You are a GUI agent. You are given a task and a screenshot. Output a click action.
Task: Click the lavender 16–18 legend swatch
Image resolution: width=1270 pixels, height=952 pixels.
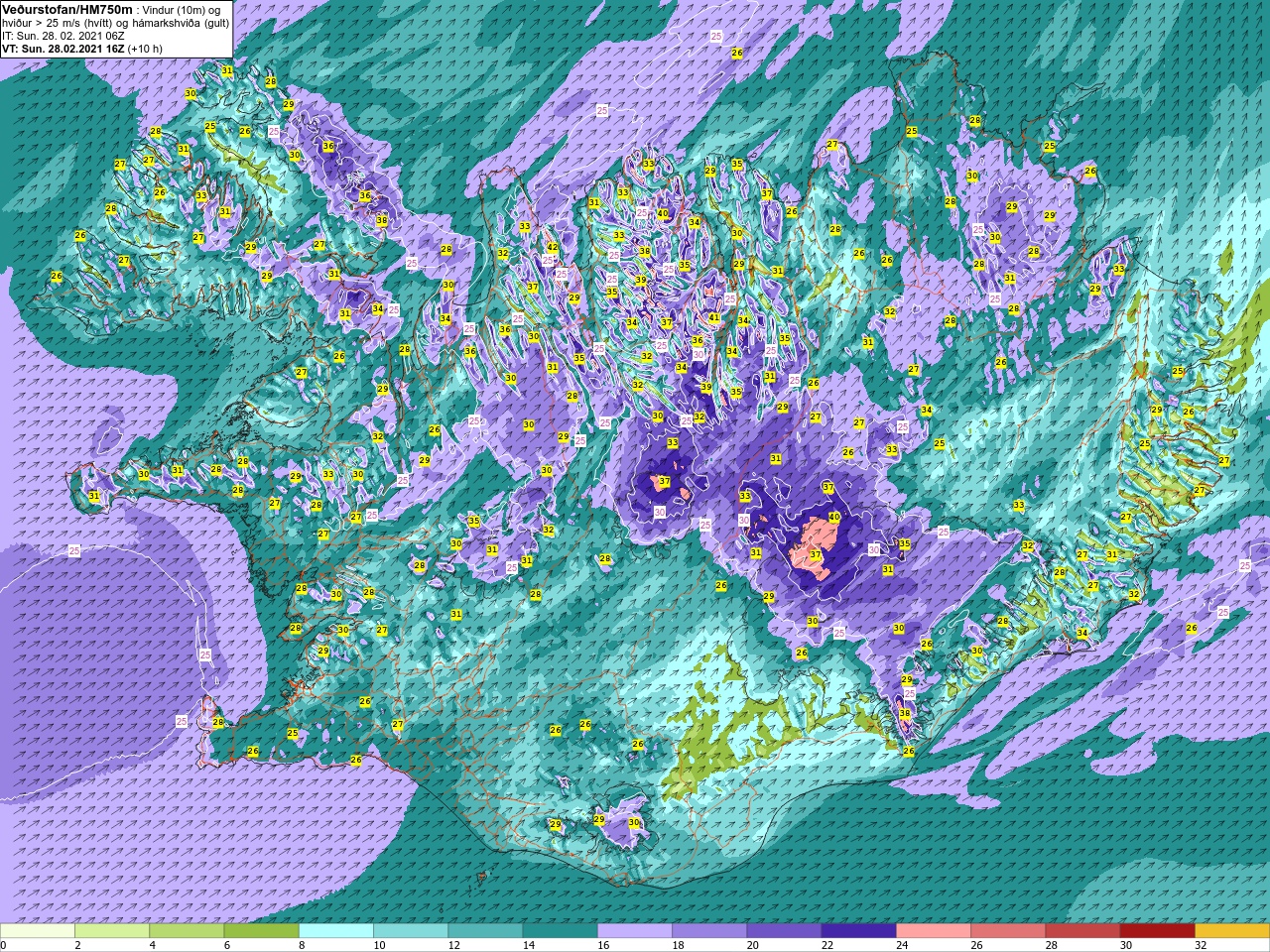pyautogui.click(x=635, y=931)
